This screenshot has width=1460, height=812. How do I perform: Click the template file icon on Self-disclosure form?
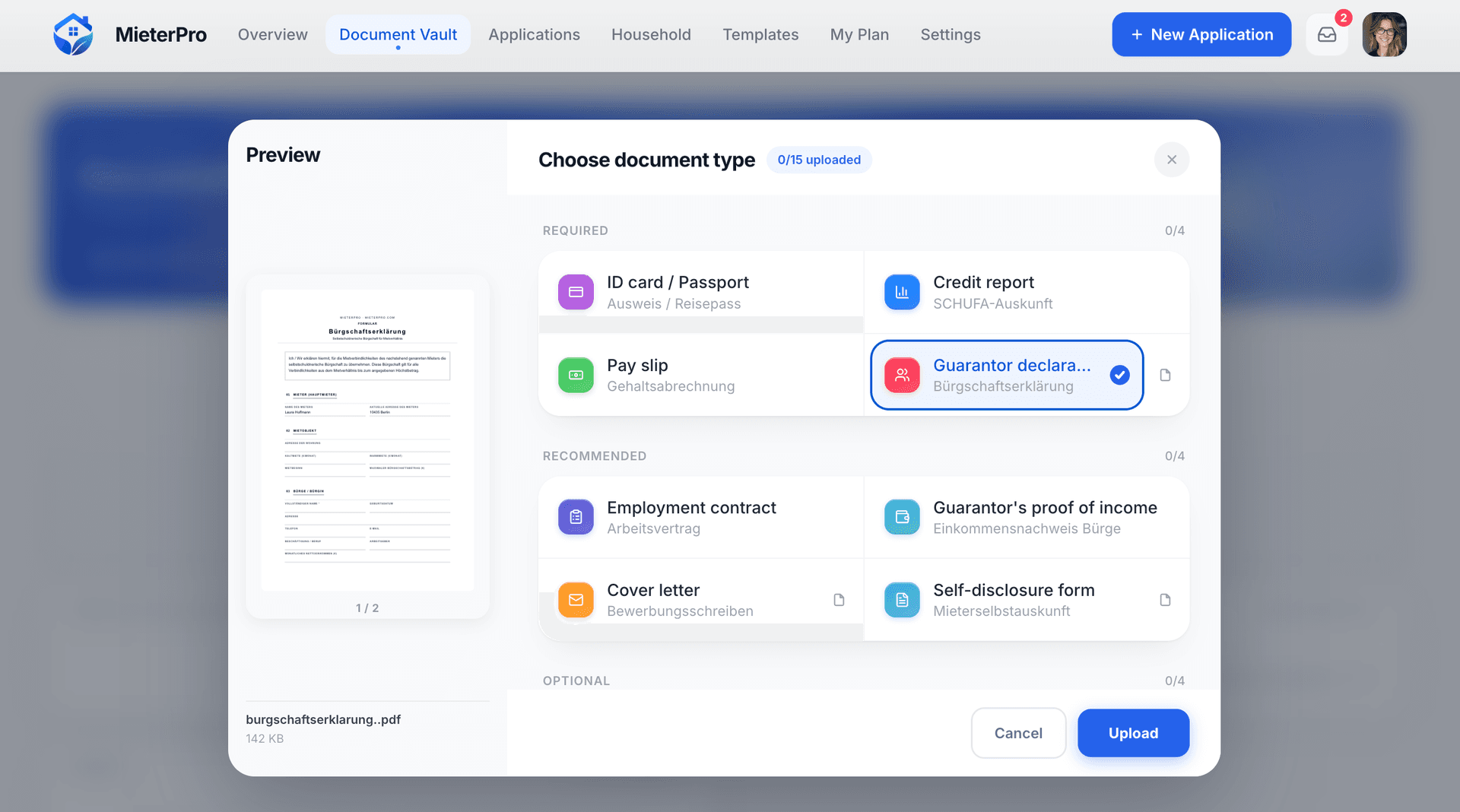(1165, 600)
